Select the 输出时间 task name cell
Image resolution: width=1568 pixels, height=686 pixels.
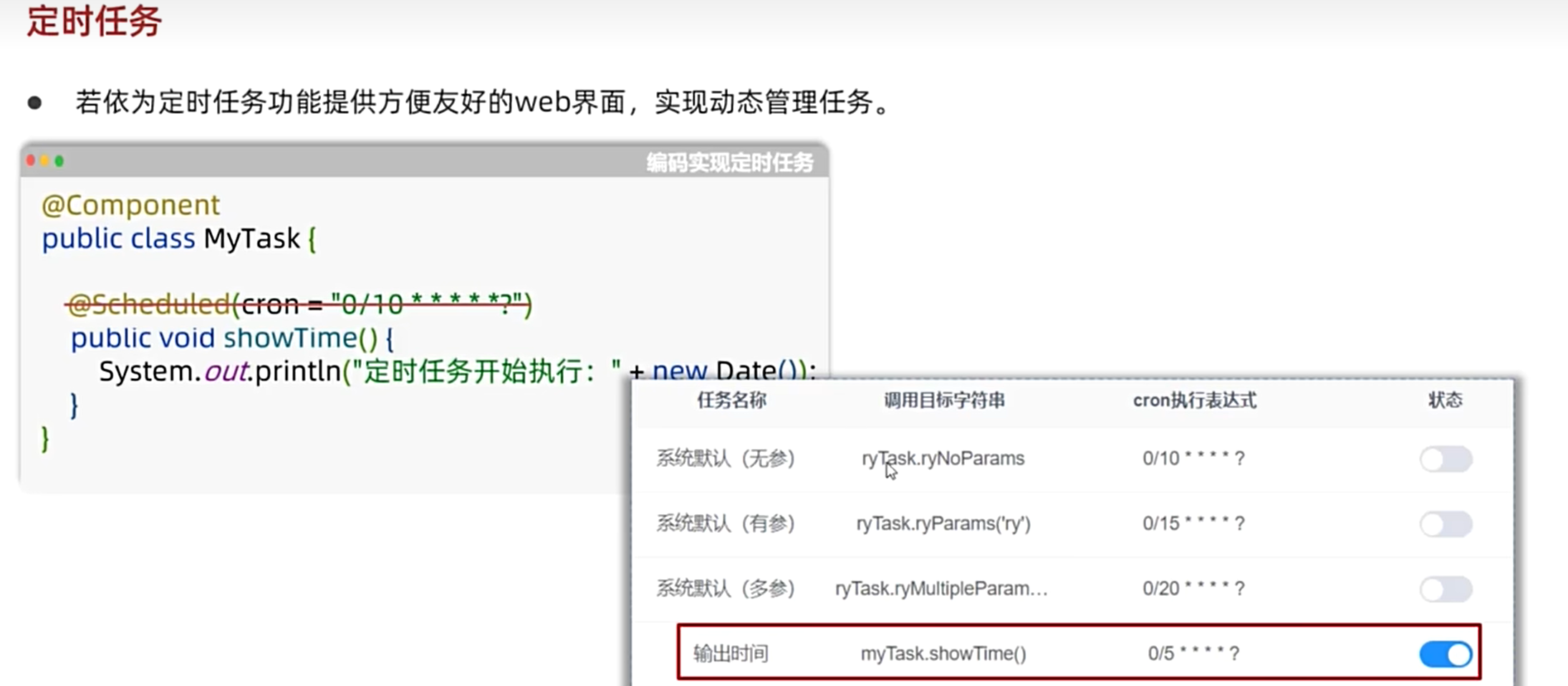(x=731, y=653)
